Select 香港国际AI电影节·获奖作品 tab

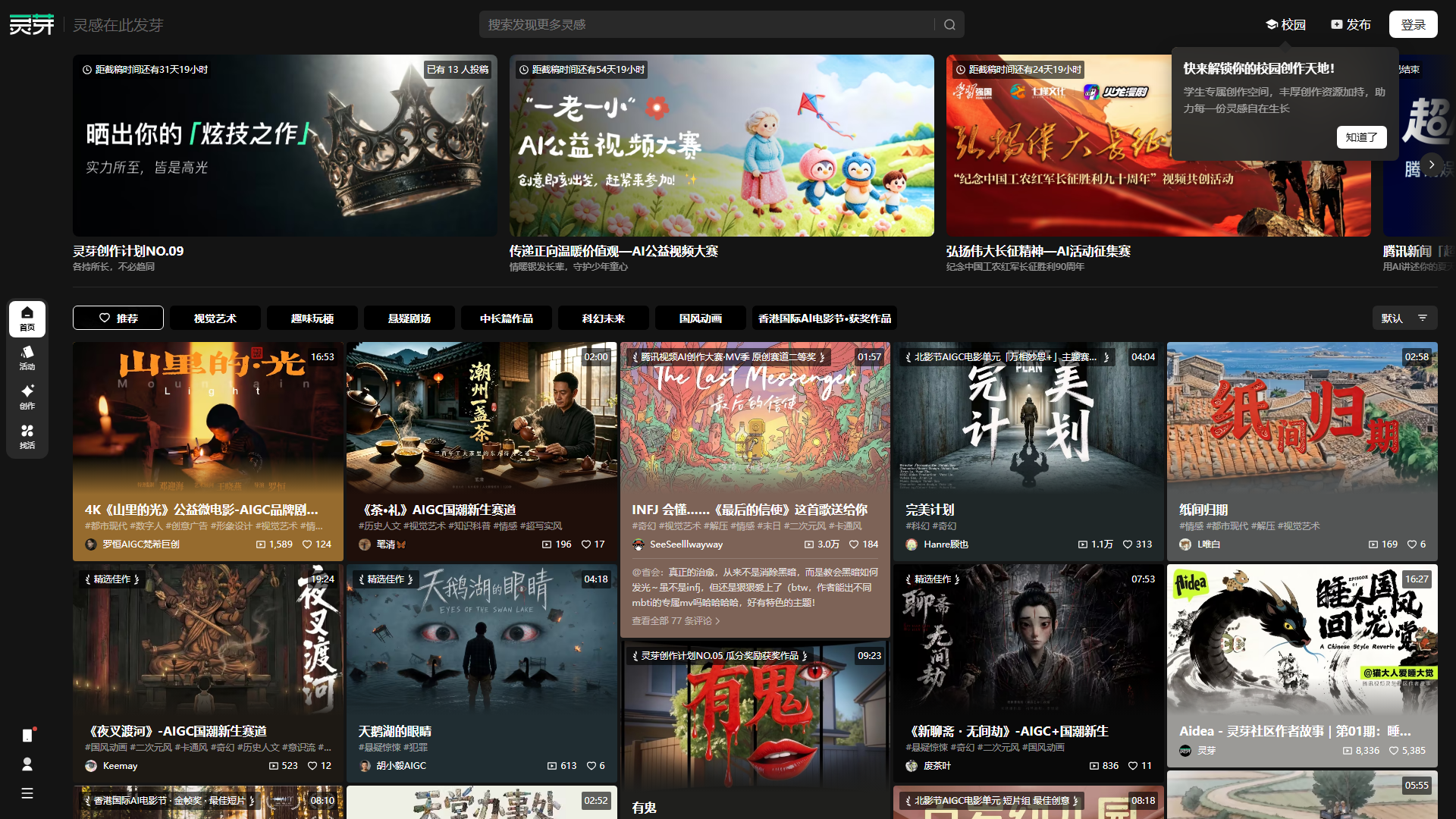824,318
